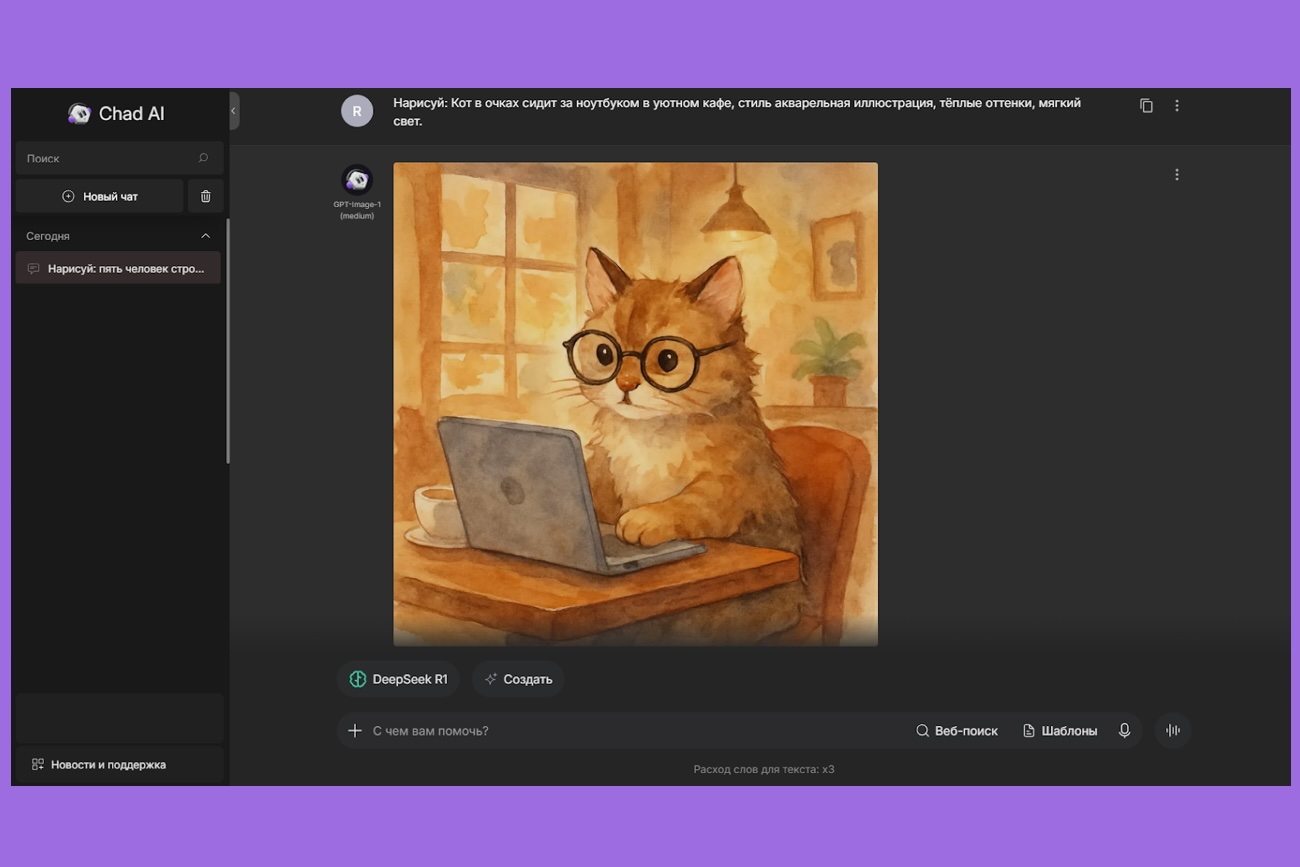Start a Новый чат

[x=100, y=197]
